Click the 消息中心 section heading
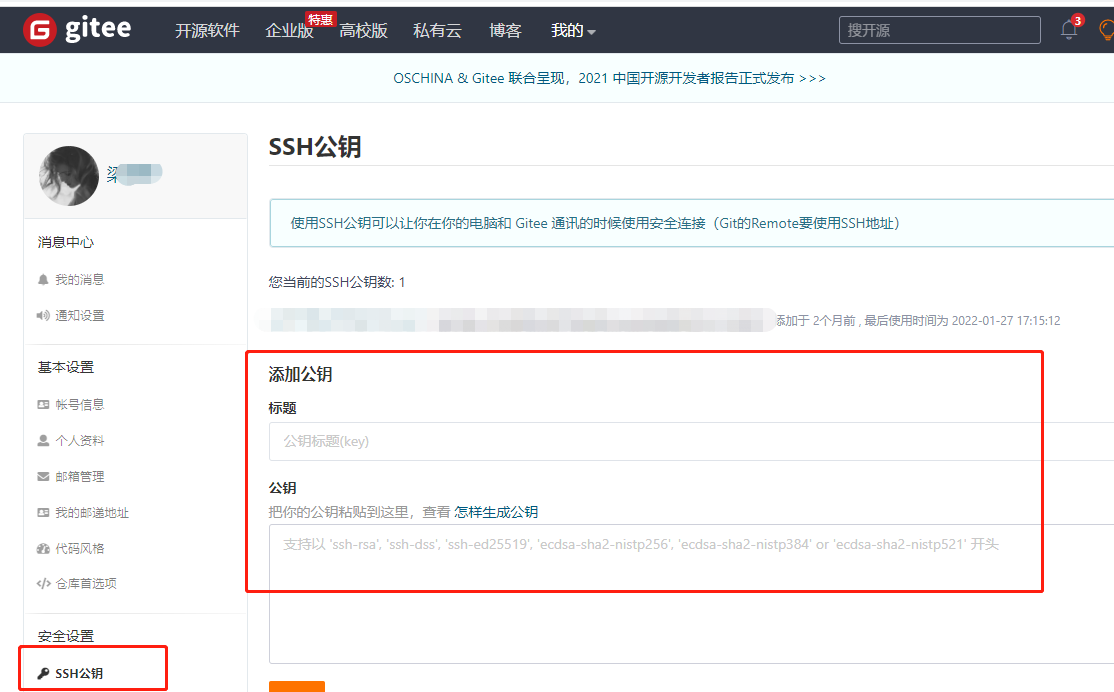The height and width of the screenshot is (692, 1114). (x=65, y=242)
